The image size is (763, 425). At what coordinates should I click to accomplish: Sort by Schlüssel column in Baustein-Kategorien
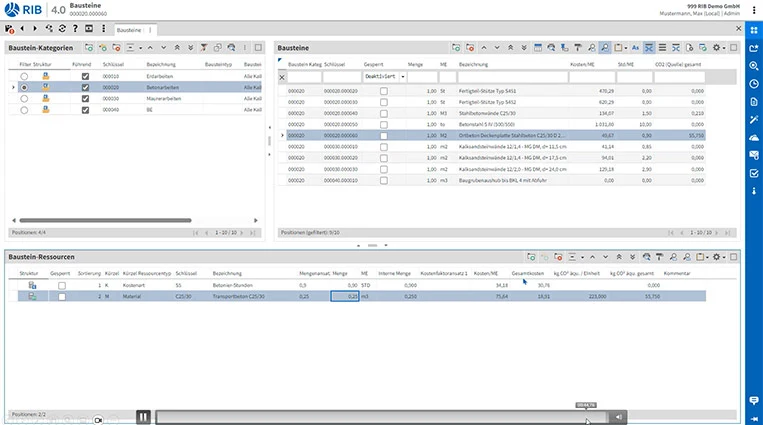coord(112,64)
